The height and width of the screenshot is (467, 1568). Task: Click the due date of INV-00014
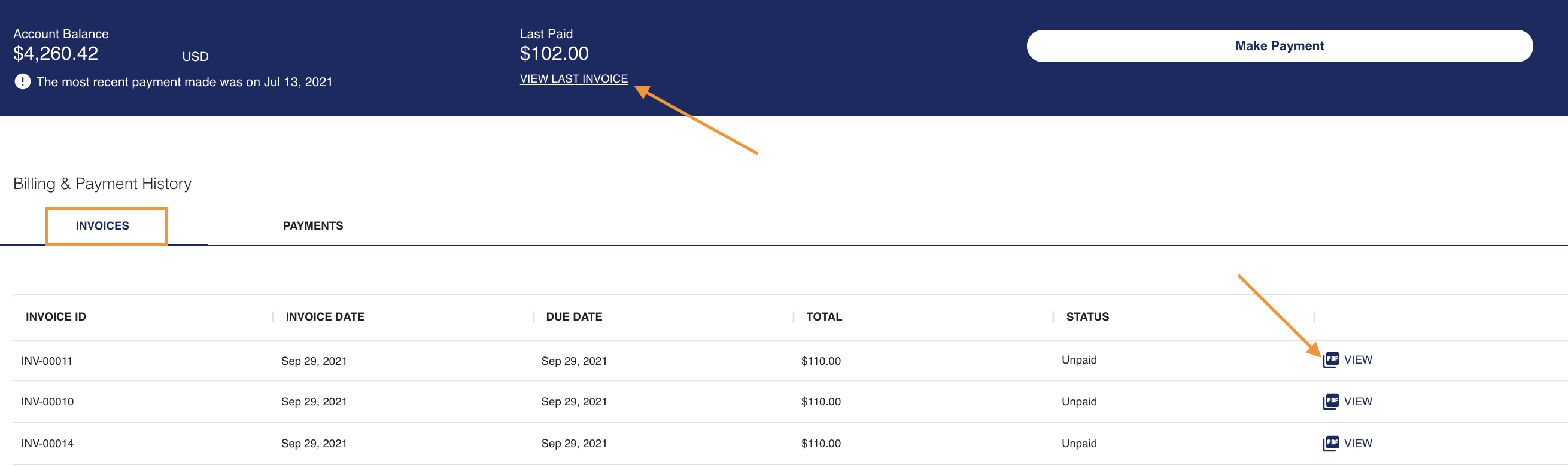coord(574,444)
